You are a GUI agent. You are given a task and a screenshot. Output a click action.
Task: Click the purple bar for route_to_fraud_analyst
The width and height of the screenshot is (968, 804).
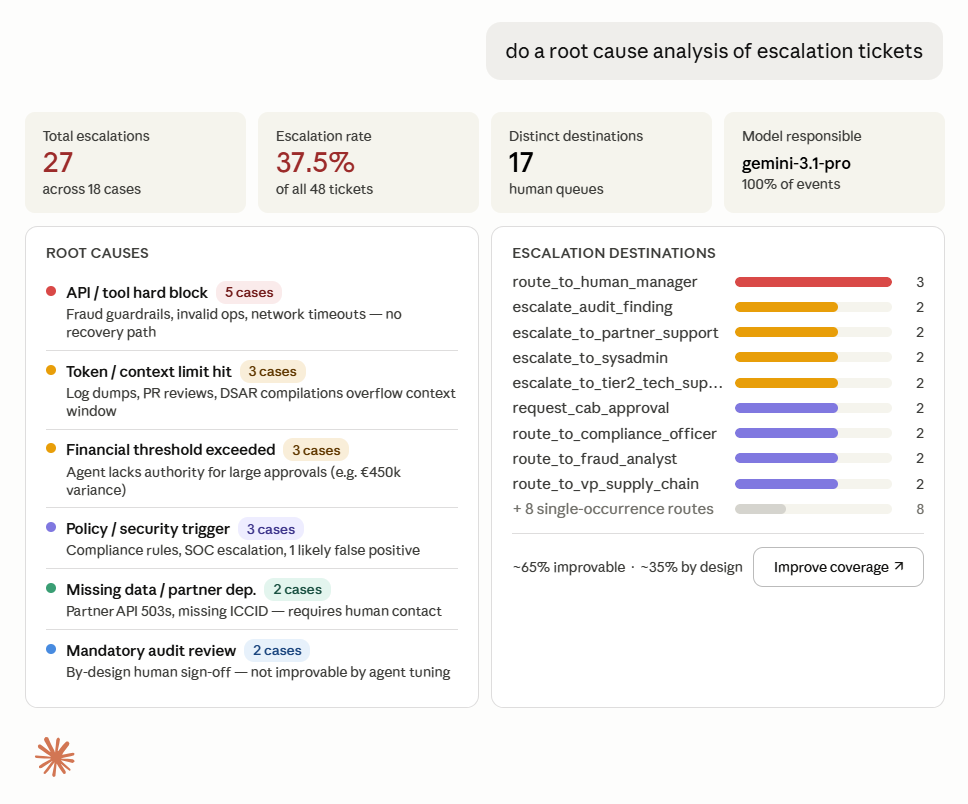click(x=786, y=459)
